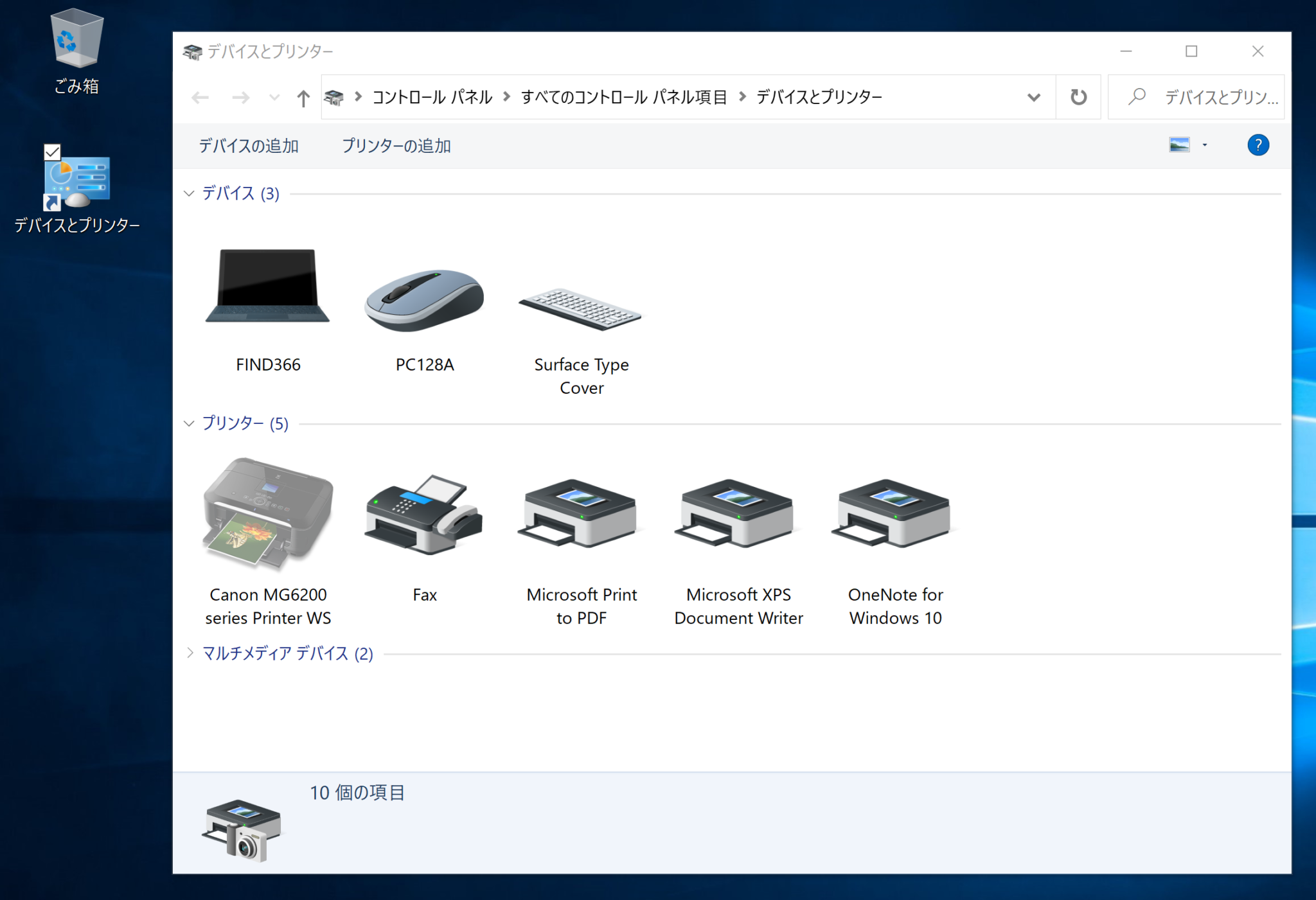The width and height of the screenshot is (1316, 900).
Task: Open the ごみ箱 on the desktop
Action: [76, 42]
